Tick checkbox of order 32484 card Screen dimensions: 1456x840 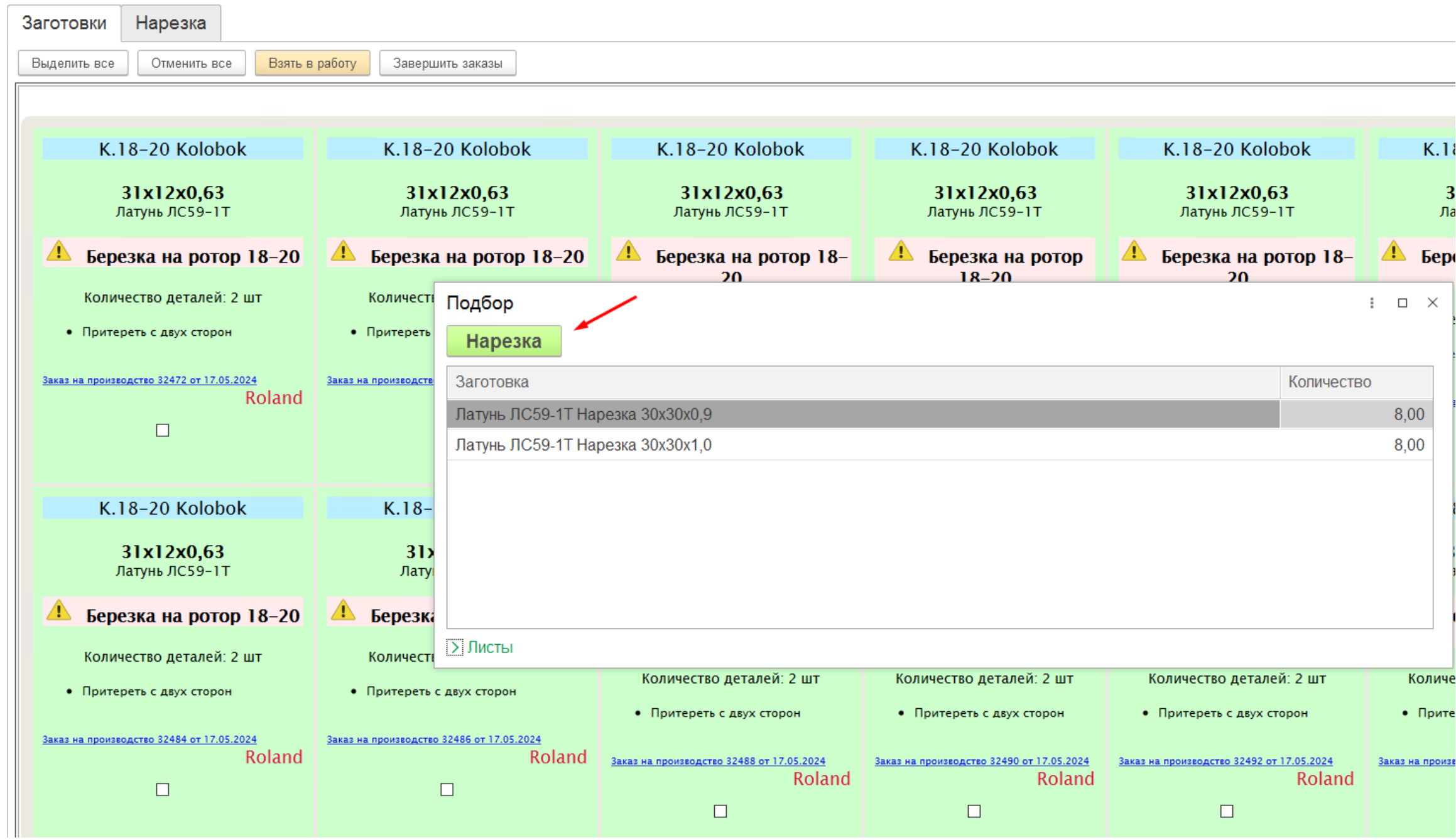pos(163,790)
